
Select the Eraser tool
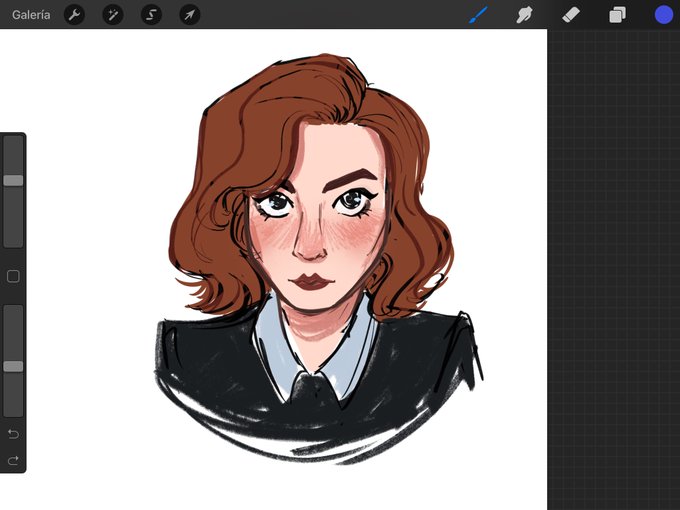pos(571,15)
